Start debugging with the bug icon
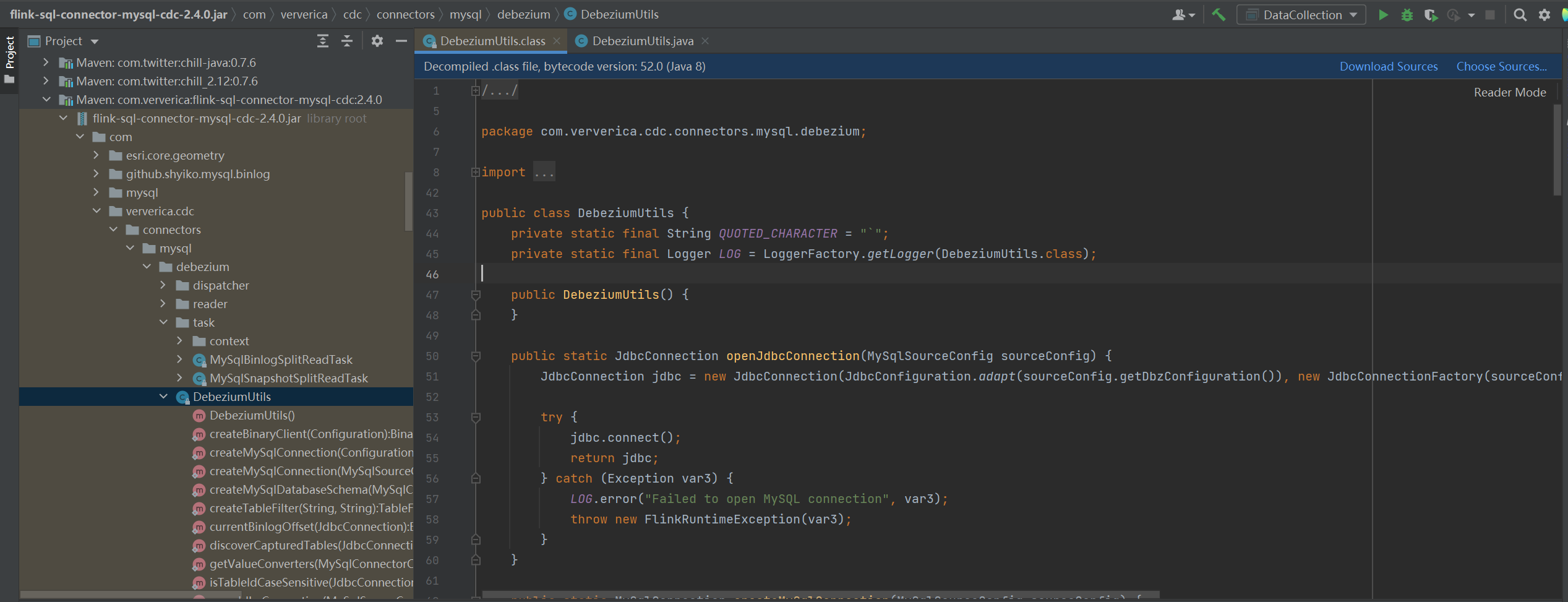The height and width of the screenshot is (602, 1568). click(1407, 15)
